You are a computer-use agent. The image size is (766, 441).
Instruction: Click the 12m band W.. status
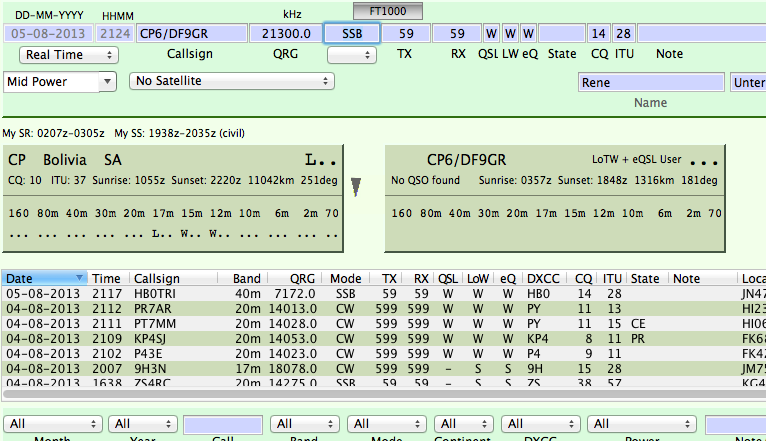[x=219, y=234]
